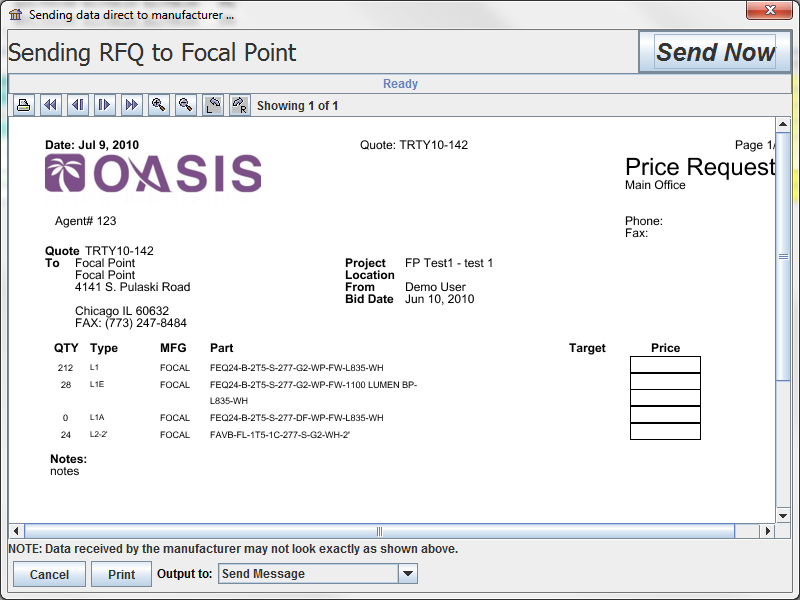The width and height of the screenshot is (800, 600).
Task: Click the vertical scrollbar down arrow
Action: 783,515
